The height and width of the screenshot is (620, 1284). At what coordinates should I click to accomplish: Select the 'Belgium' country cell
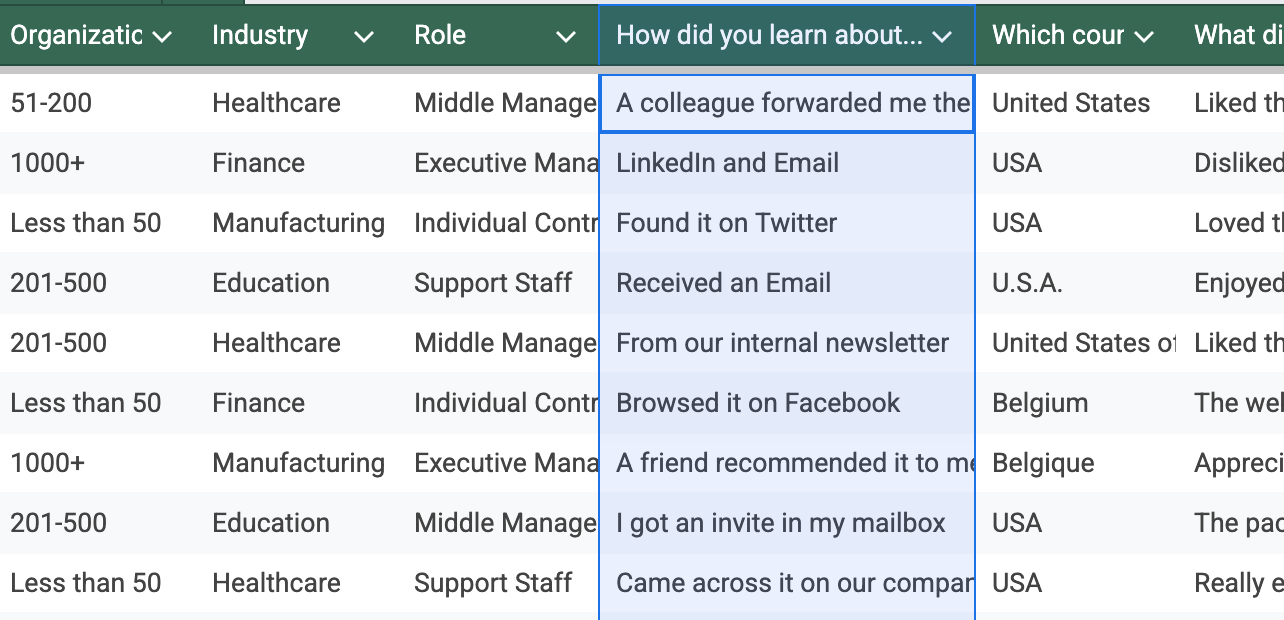tap(1040, 403)
